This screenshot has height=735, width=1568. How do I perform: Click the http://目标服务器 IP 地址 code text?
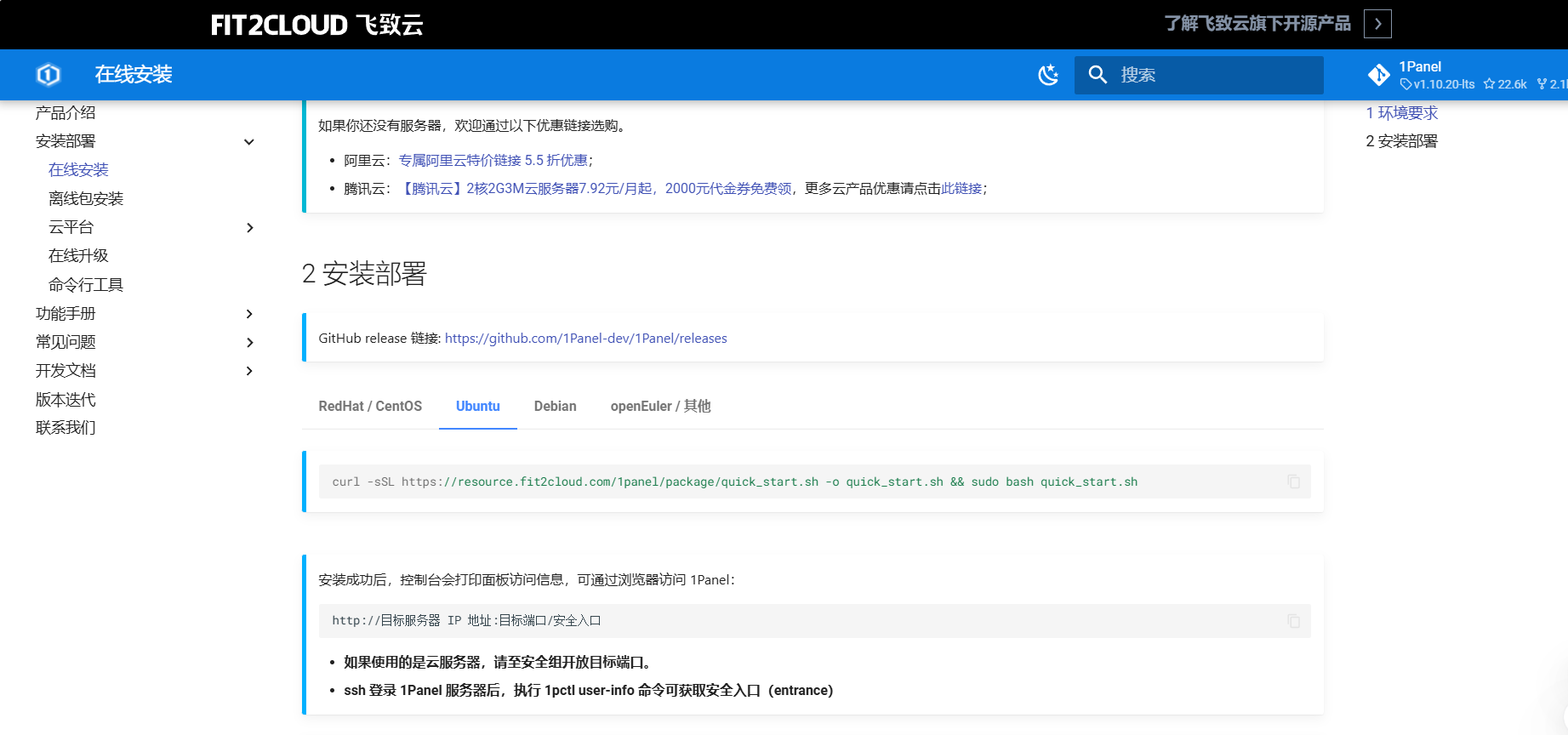pos(466,621)
